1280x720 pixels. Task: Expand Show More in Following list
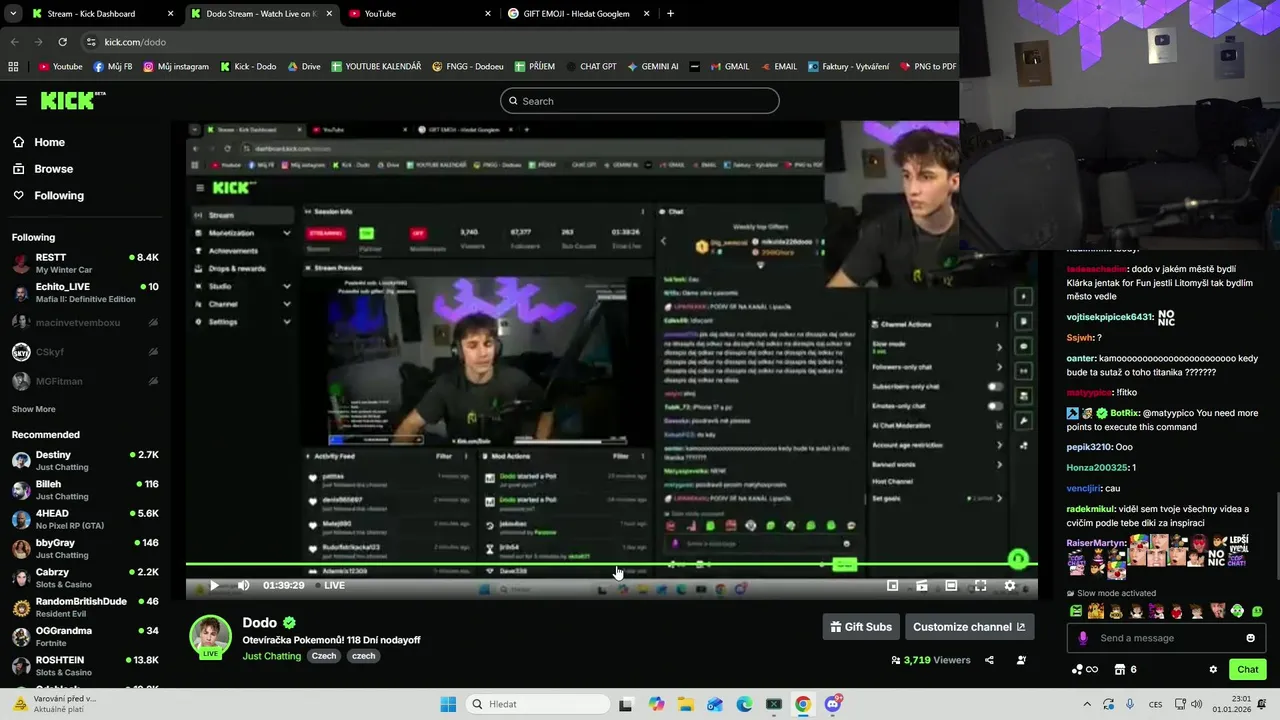coord(34,409)
